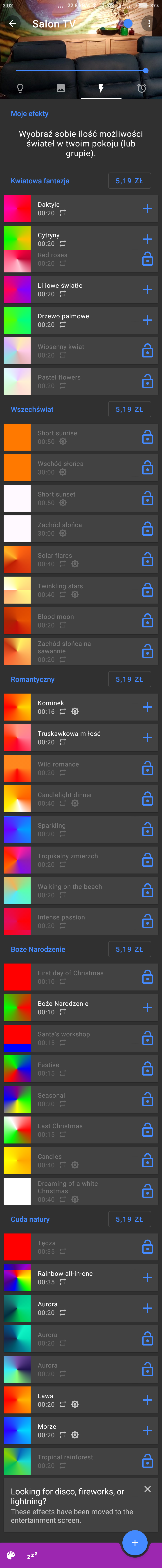Viewport: 162px width, 1568px height.
Task: Open the scenes picture tab
Action: [60, 88]
